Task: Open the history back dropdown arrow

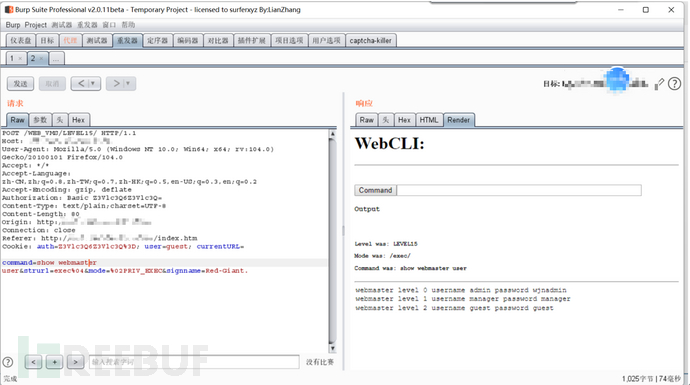Action: click(x=92, y=83)
